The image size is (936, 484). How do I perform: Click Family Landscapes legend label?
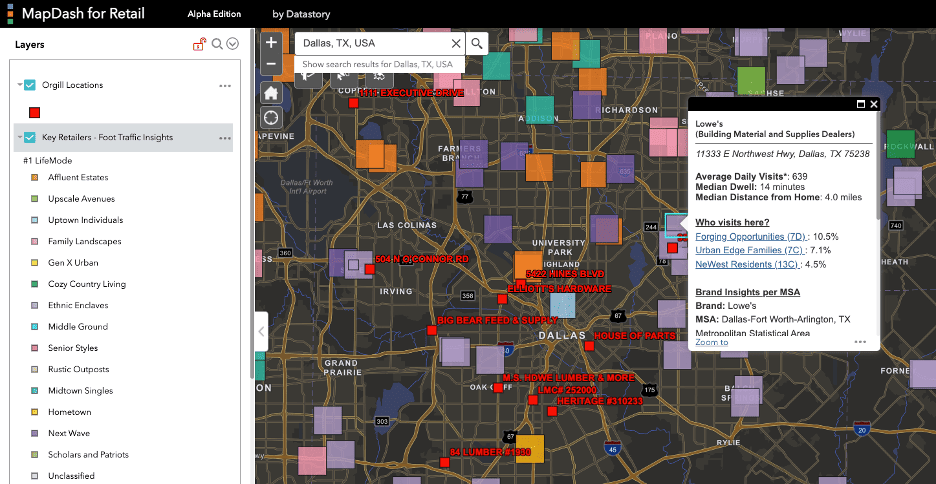(x=84, y=242)
